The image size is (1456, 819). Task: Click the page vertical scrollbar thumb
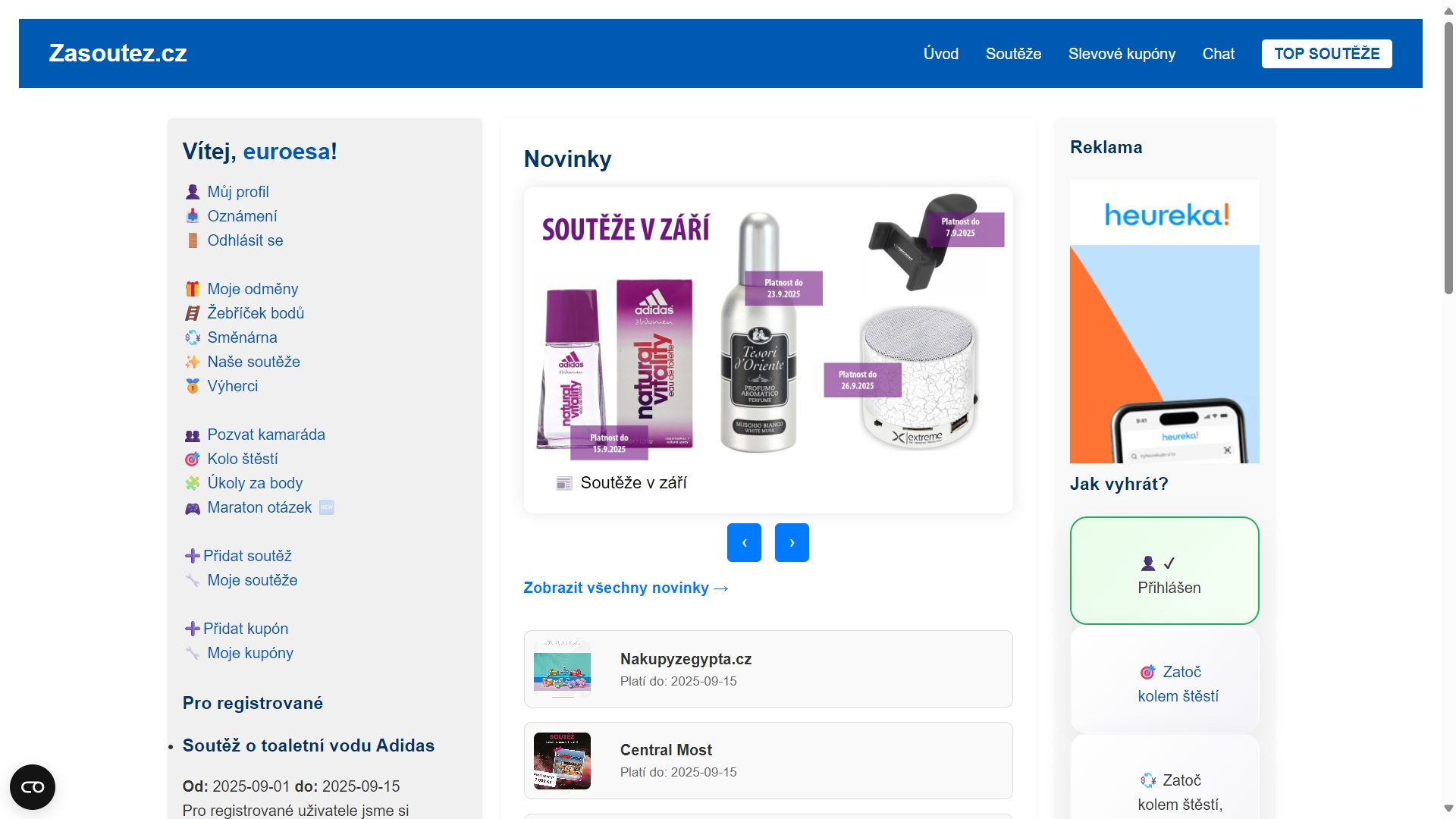pos(1448,158)
